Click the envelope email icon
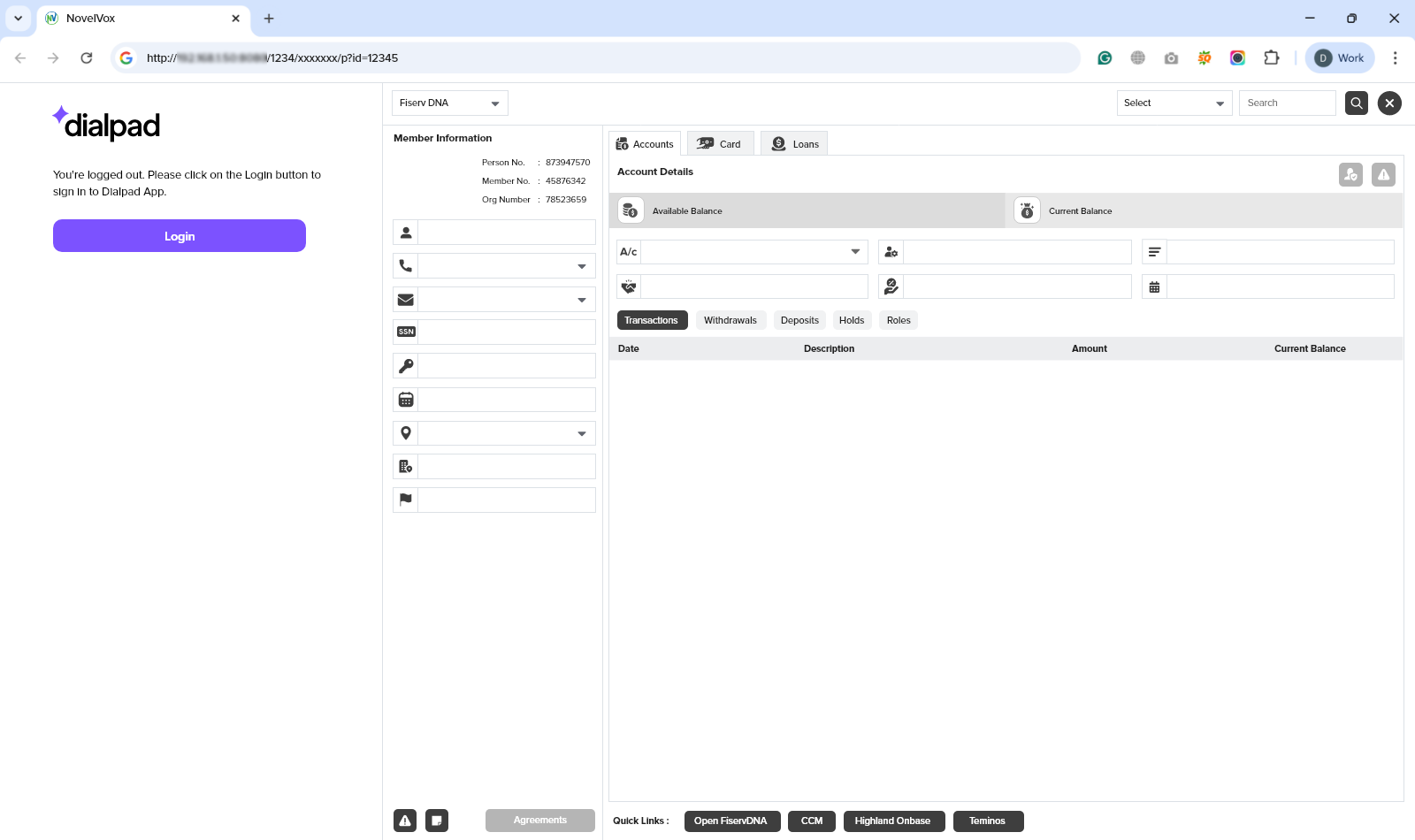1415x840 pixels. tap(406, 300)
